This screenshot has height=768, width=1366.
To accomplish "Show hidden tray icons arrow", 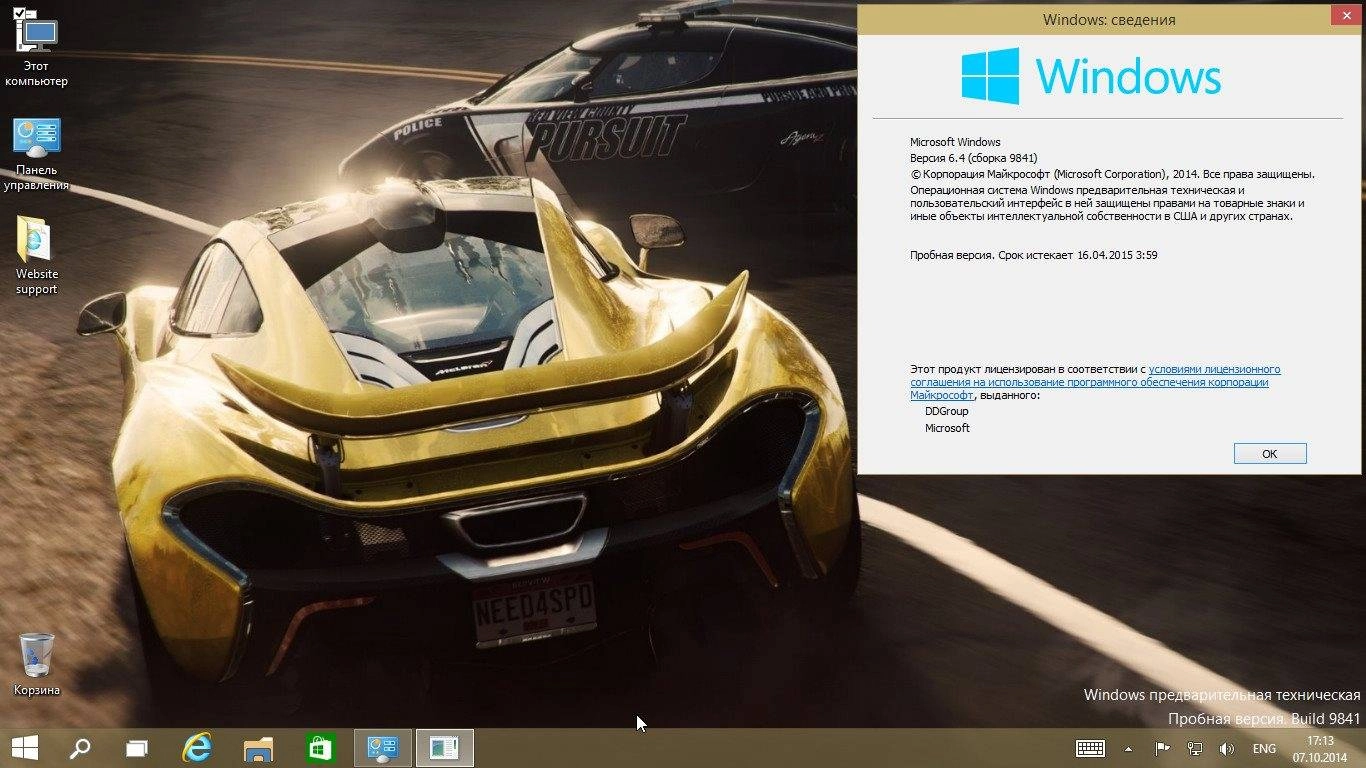I will (x=1128, y=748).
